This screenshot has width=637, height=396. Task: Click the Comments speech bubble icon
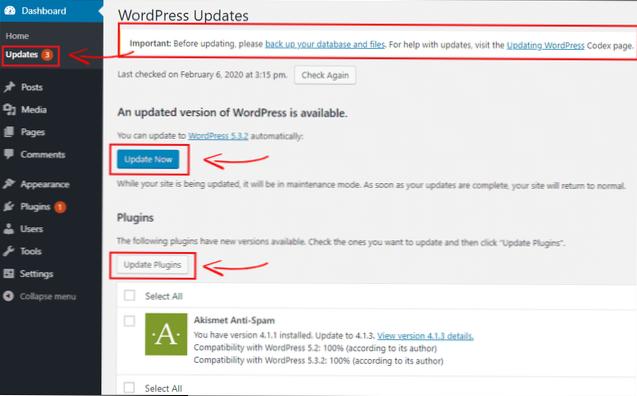click(x=9, y=154)
